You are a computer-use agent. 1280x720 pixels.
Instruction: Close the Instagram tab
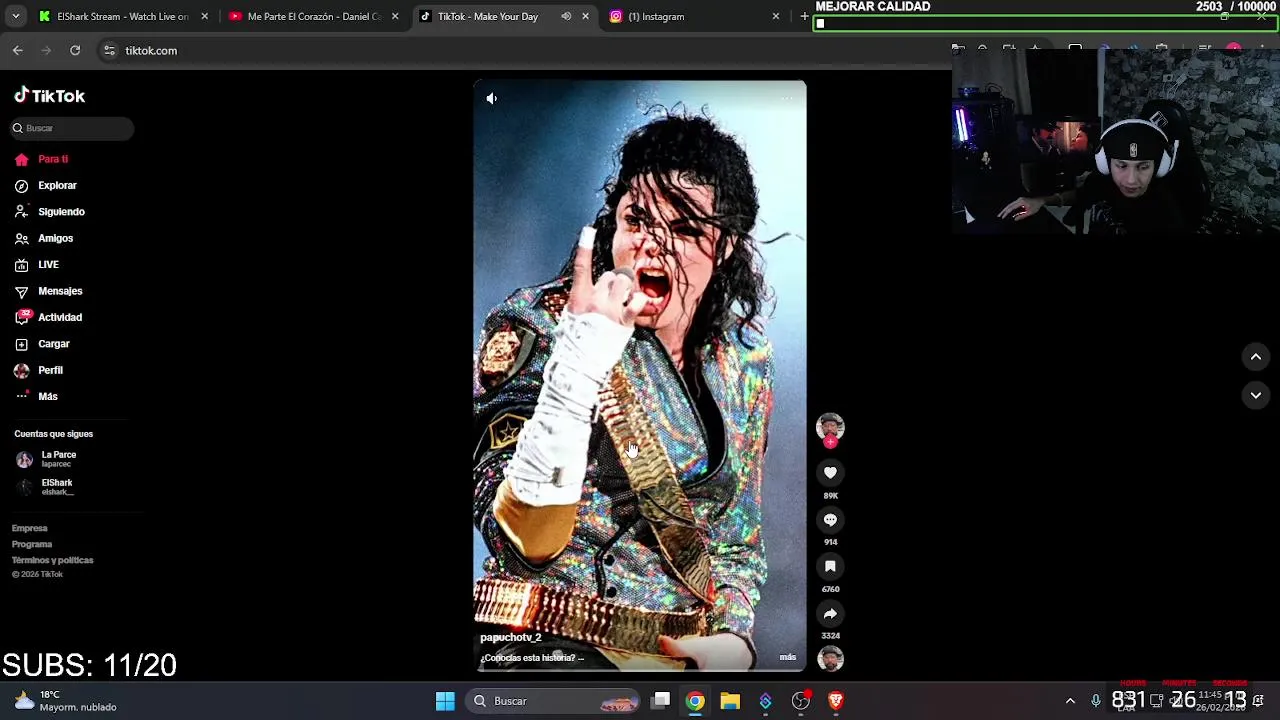775,16
